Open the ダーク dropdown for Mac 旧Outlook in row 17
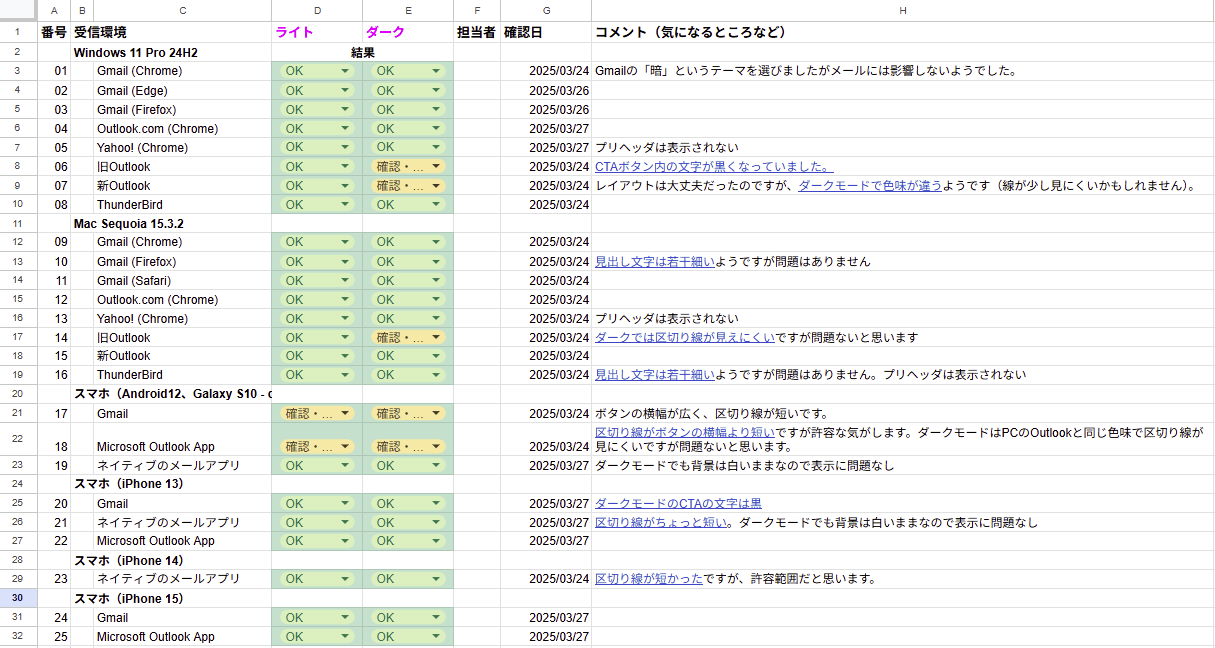This screenshot has height=648, width=1215. pos(436,338)
